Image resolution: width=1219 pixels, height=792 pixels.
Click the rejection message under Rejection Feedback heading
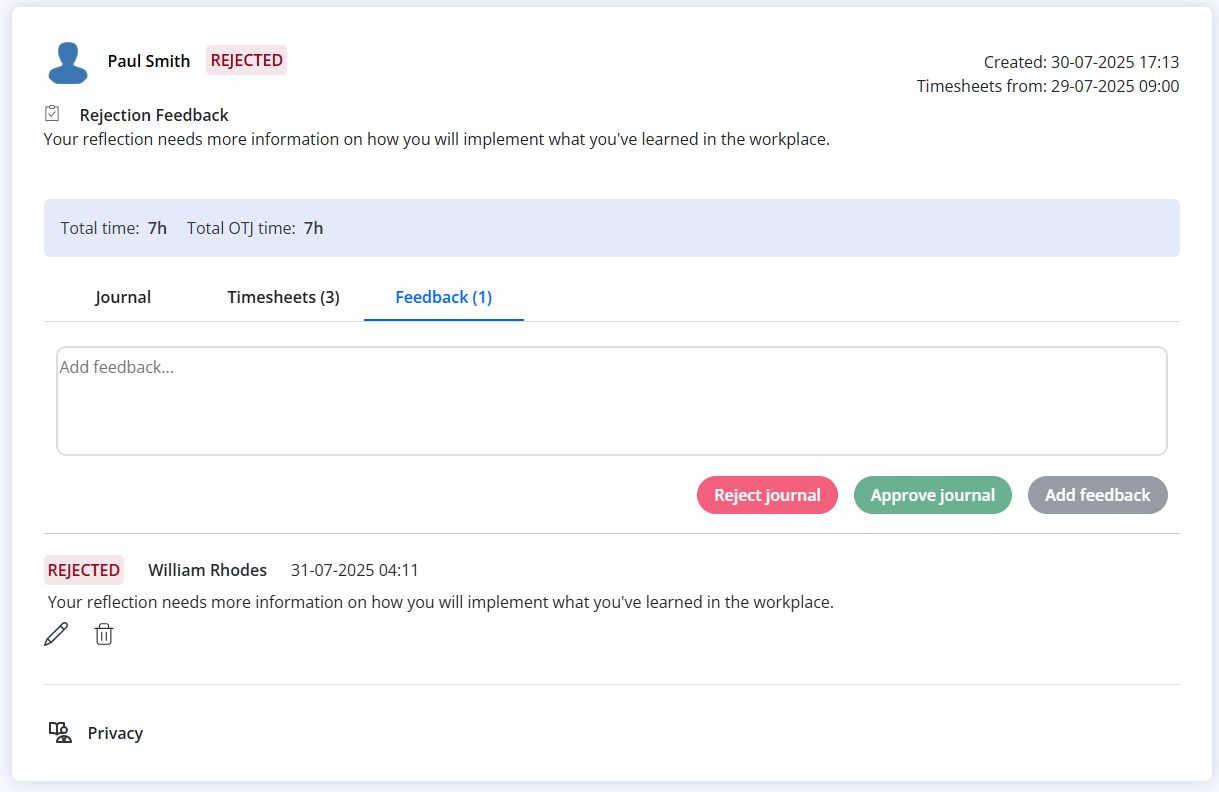point(437,139)
